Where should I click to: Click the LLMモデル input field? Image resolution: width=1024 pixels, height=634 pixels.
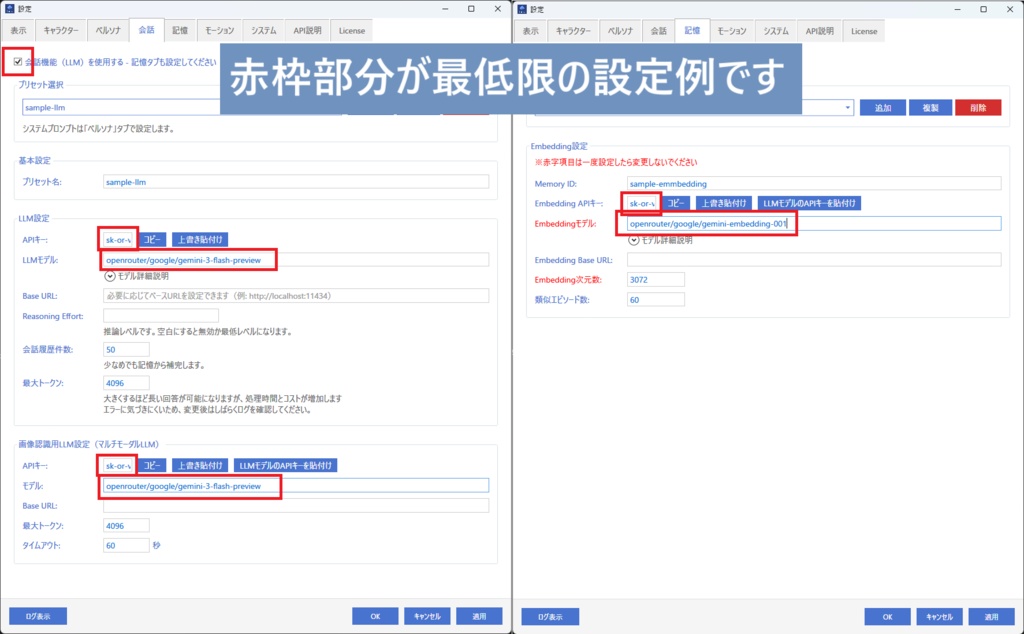pos(296,260)
